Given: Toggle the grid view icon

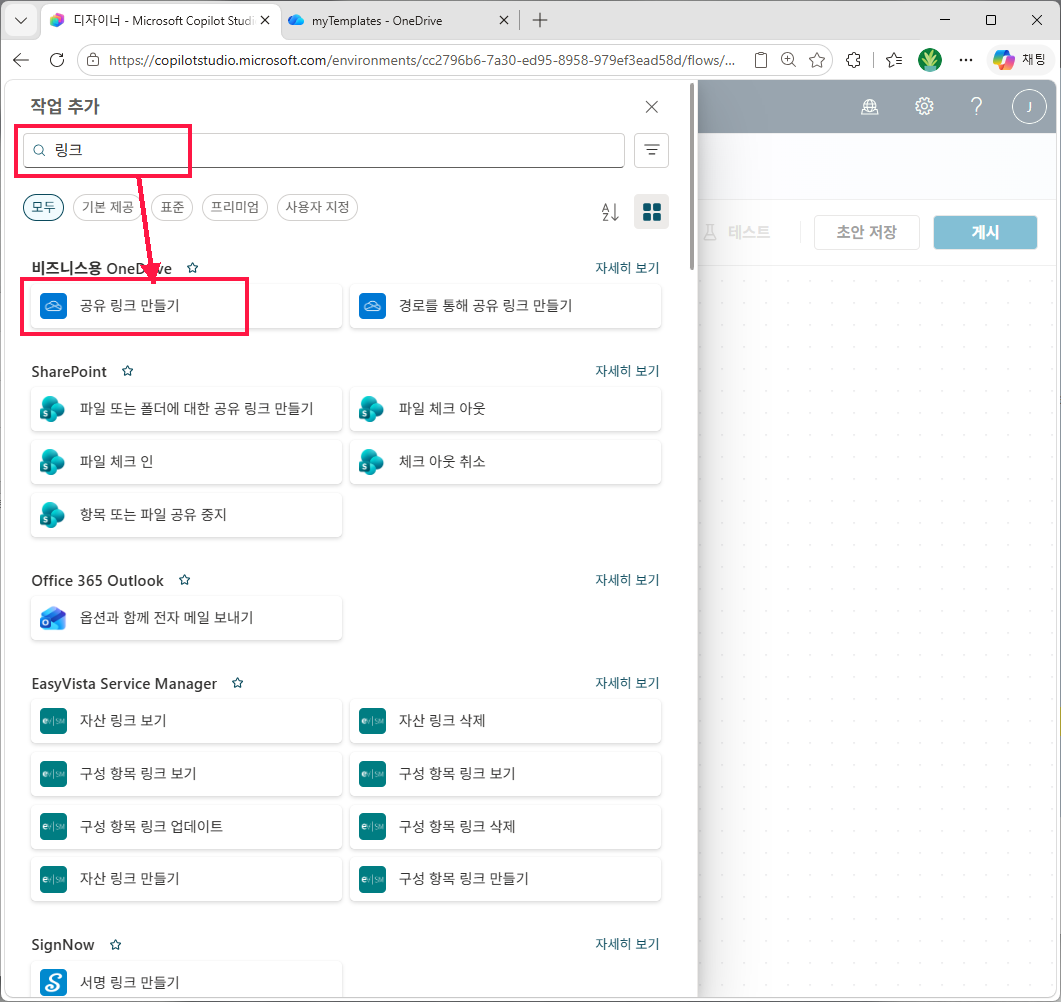Looking at the screenshot, I should [651, 212].
